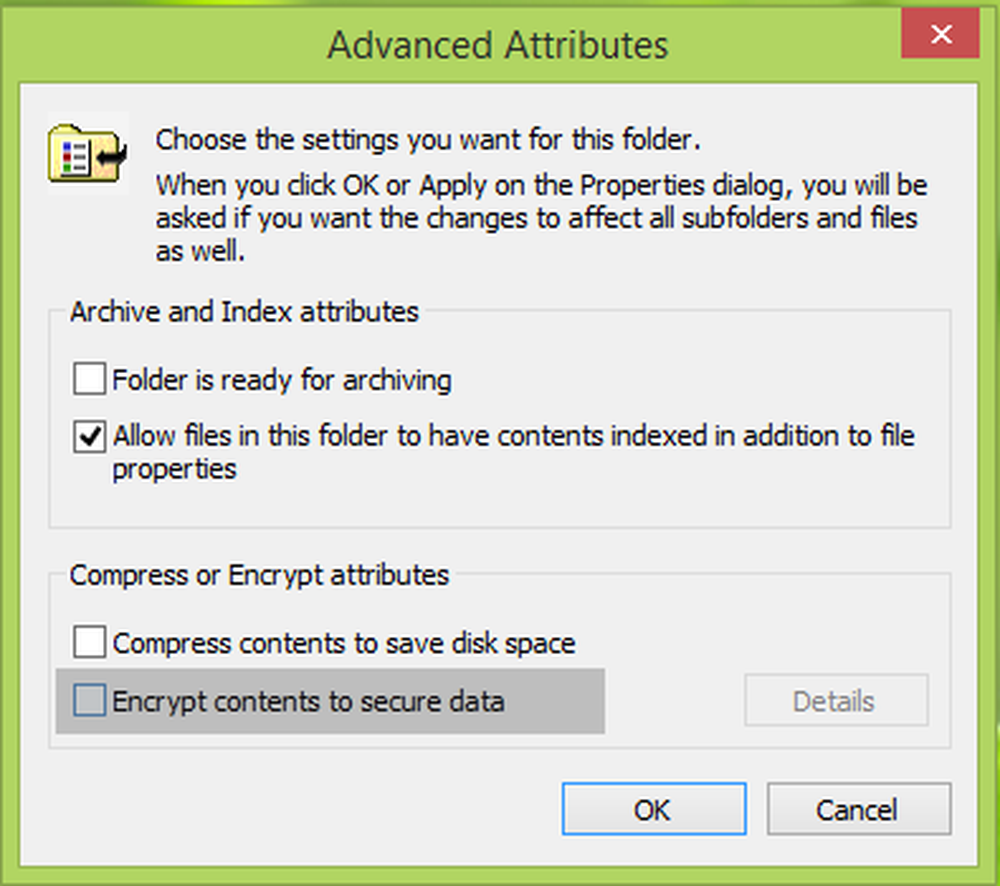Click the 'Compress or Encrypt attributes' group heading
The height and width of the screenshot is (886, 1000).
[x=259, y=575]
